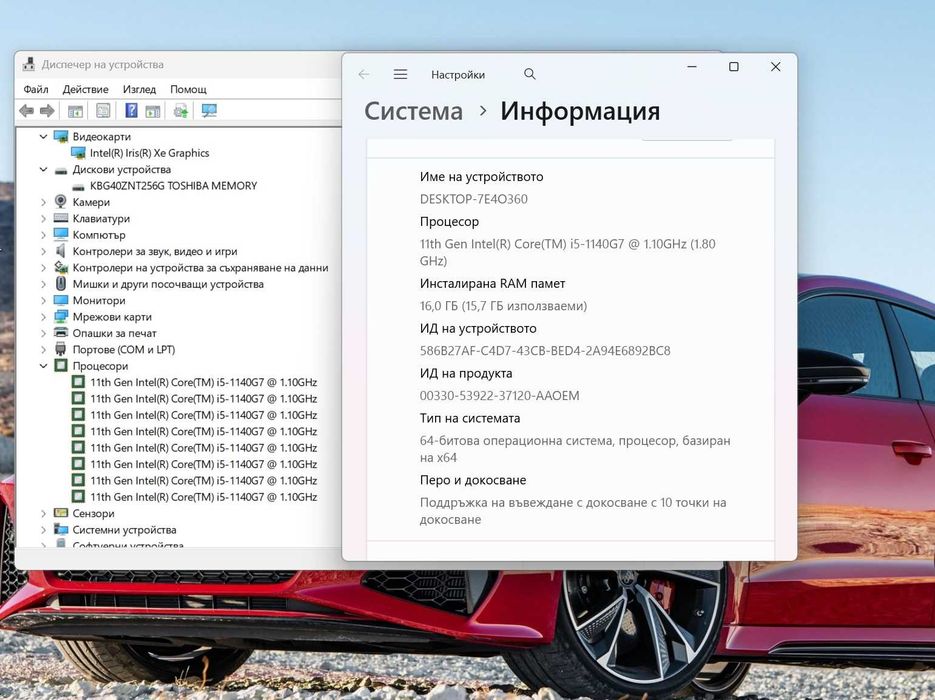Click the Портове (COM и LPT) plug icon

pos(61,349)
